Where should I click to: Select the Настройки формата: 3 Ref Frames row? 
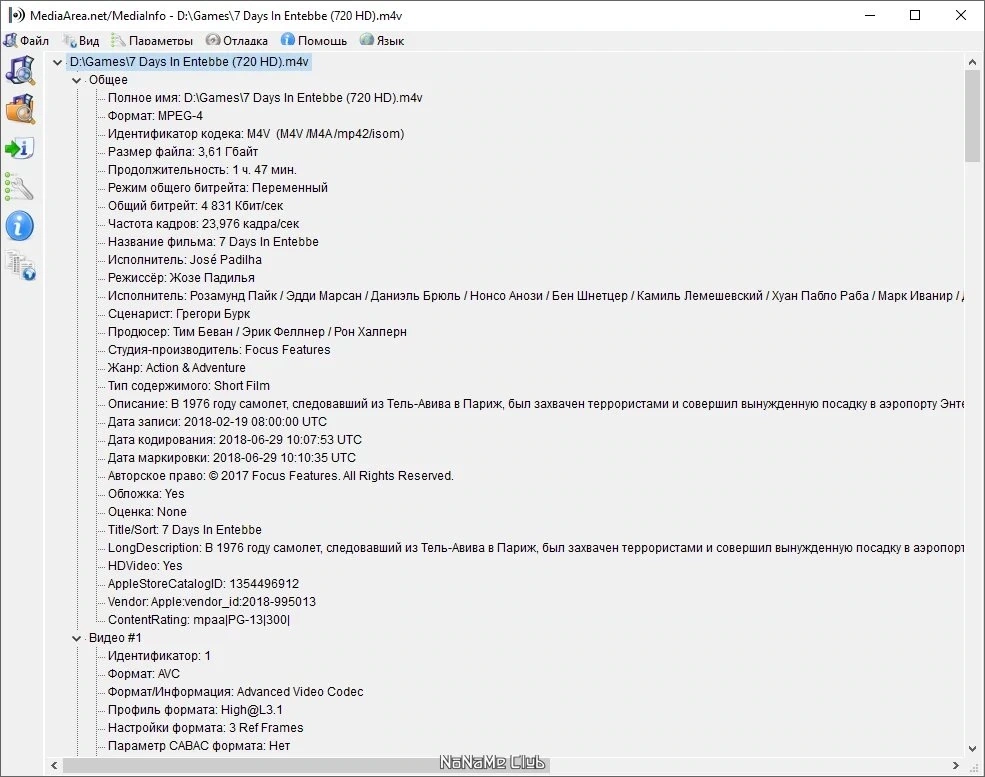tap(205, 728)
